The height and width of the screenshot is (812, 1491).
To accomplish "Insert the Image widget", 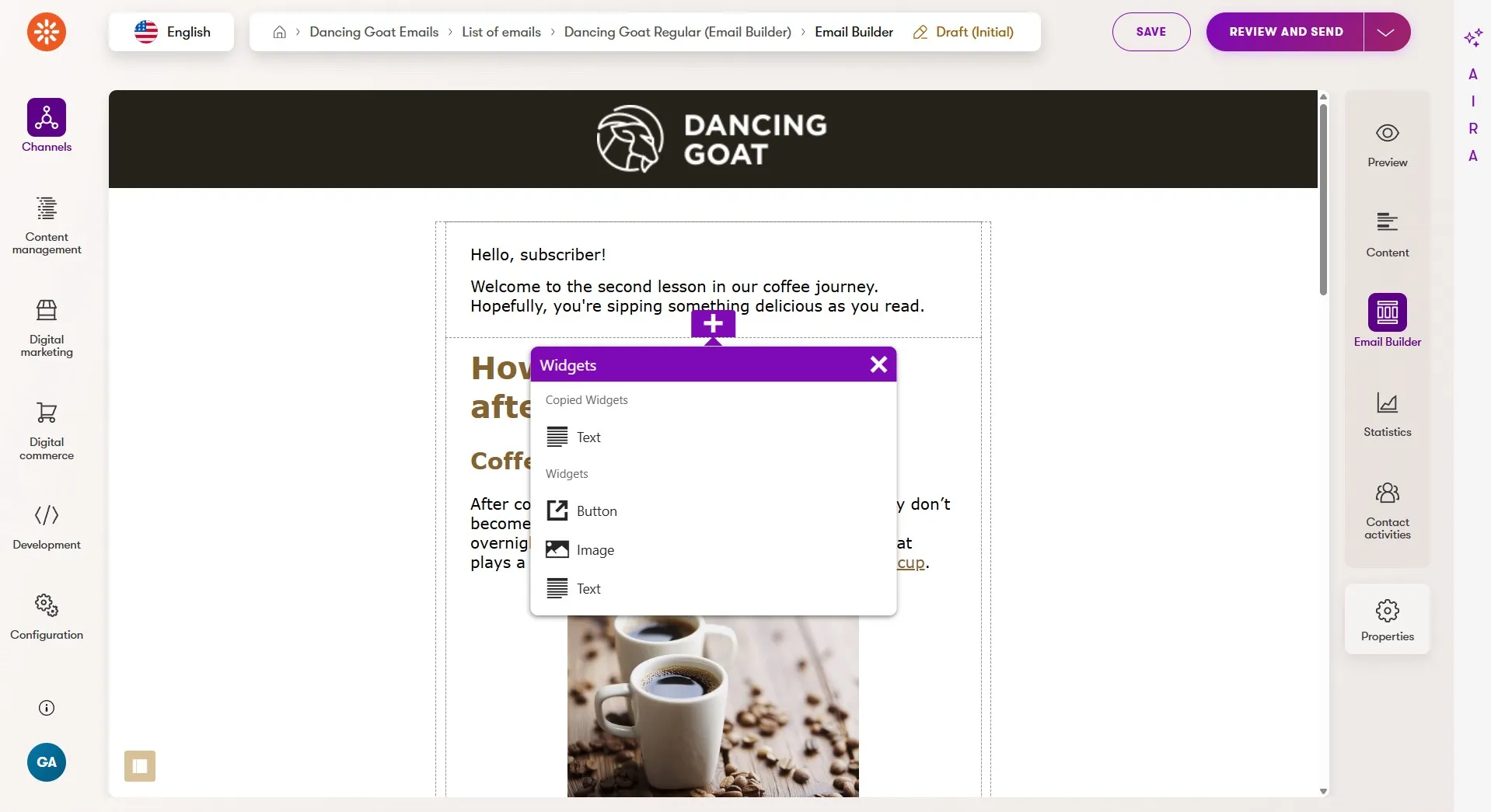I will (713, 550).
